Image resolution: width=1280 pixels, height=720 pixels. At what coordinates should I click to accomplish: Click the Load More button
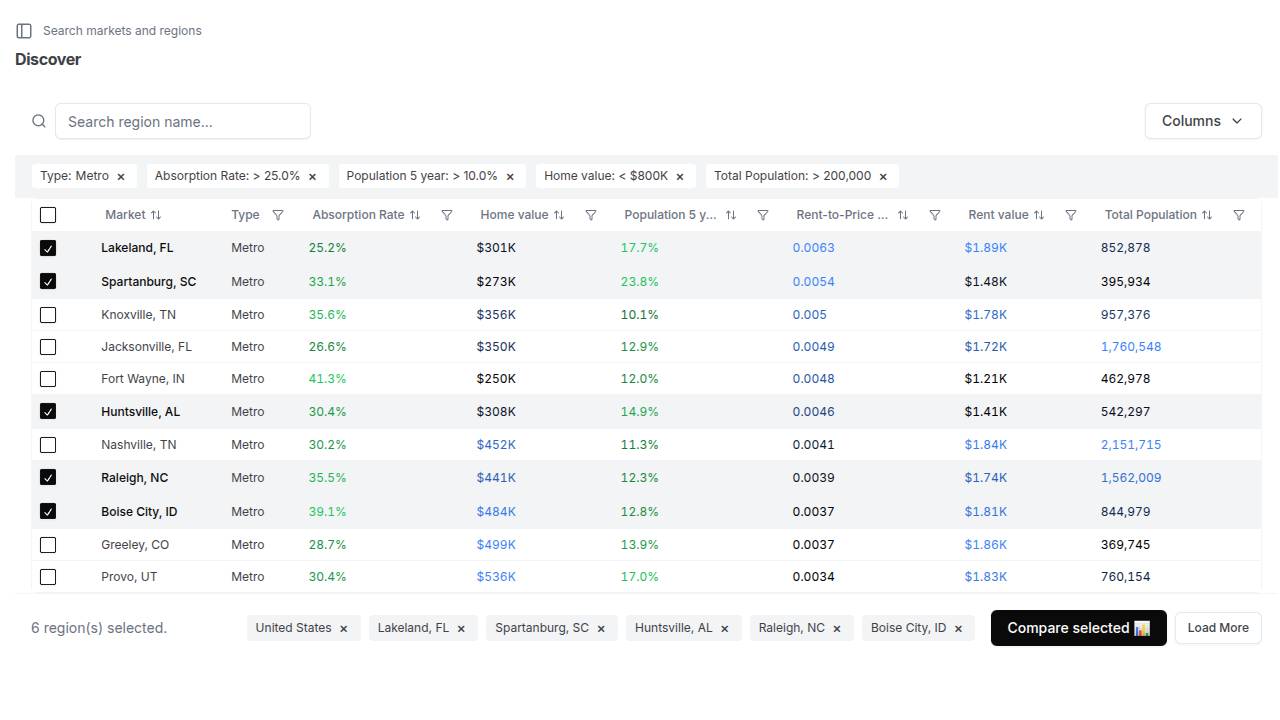click(1217, 628)
